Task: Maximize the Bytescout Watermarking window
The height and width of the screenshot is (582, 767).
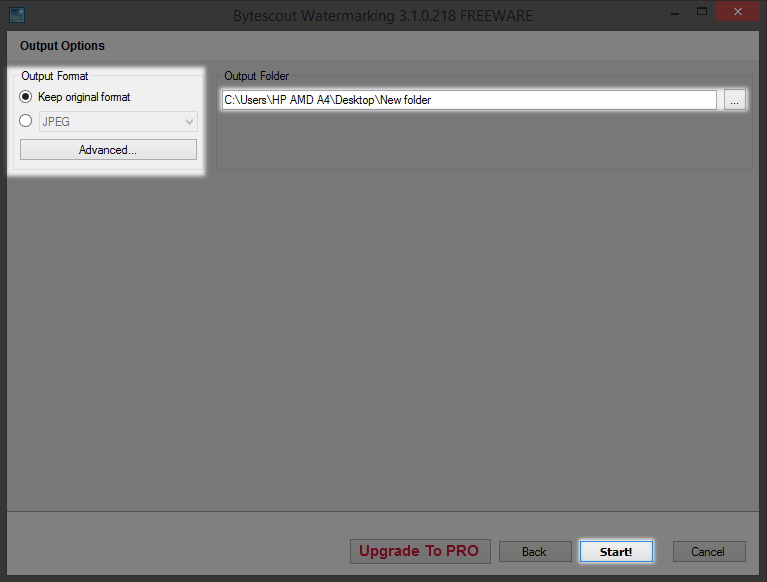Action: pyautogui.click(x=702, y=11)
